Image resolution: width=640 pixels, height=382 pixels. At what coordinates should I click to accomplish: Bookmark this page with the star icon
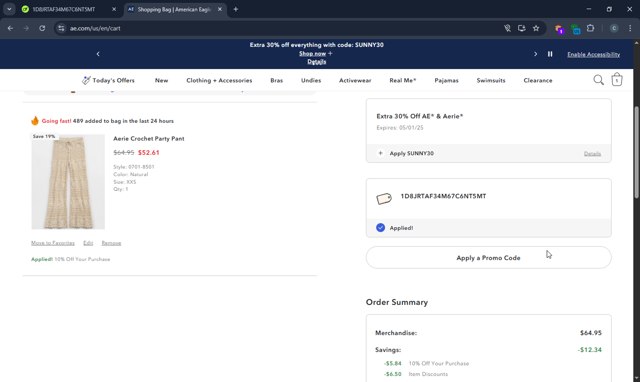(x=536, y=28)
